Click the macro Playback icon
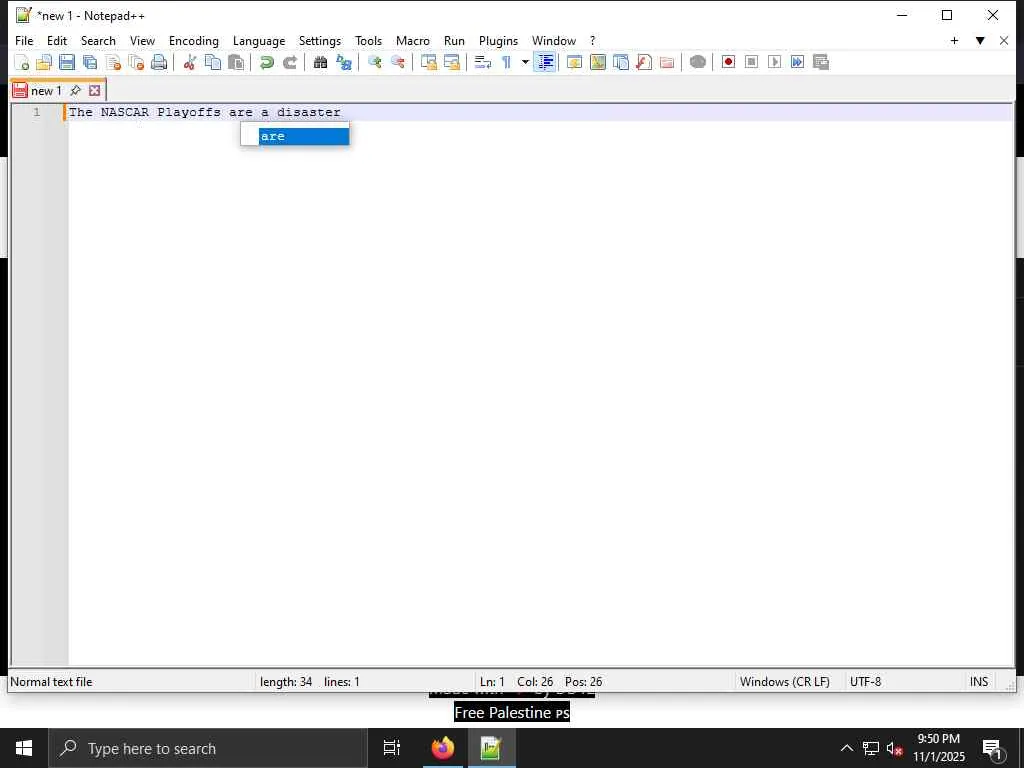This screenshot has height=768, width=1024. point(775,62)
